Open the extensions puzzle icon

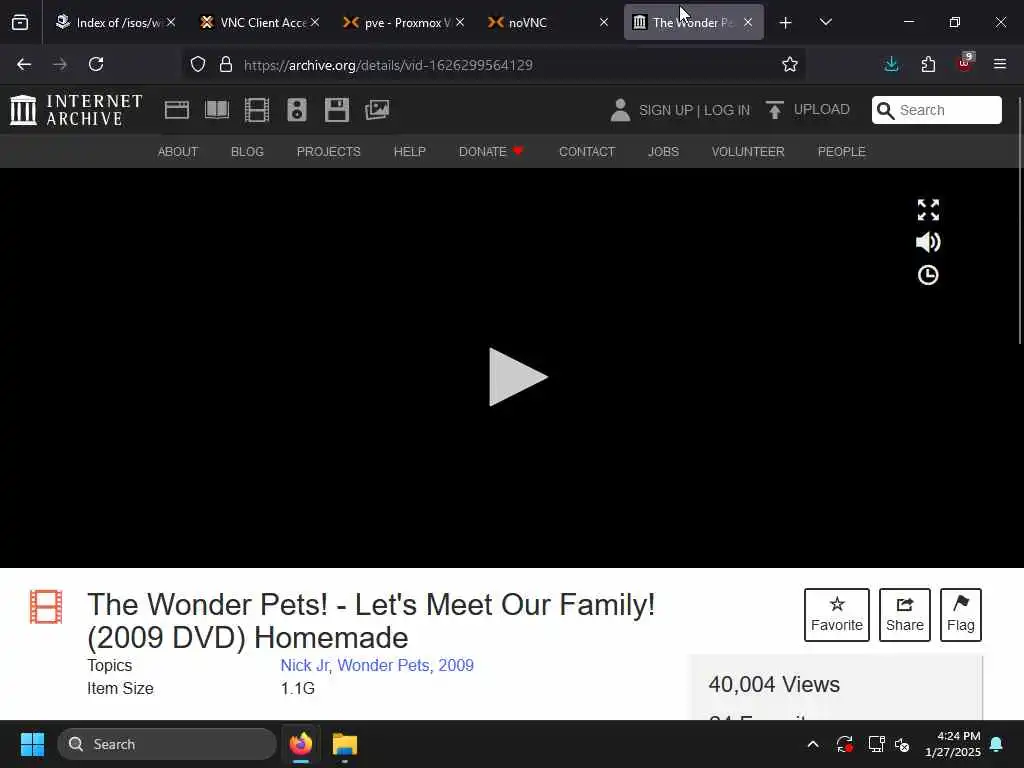[928, 64]
